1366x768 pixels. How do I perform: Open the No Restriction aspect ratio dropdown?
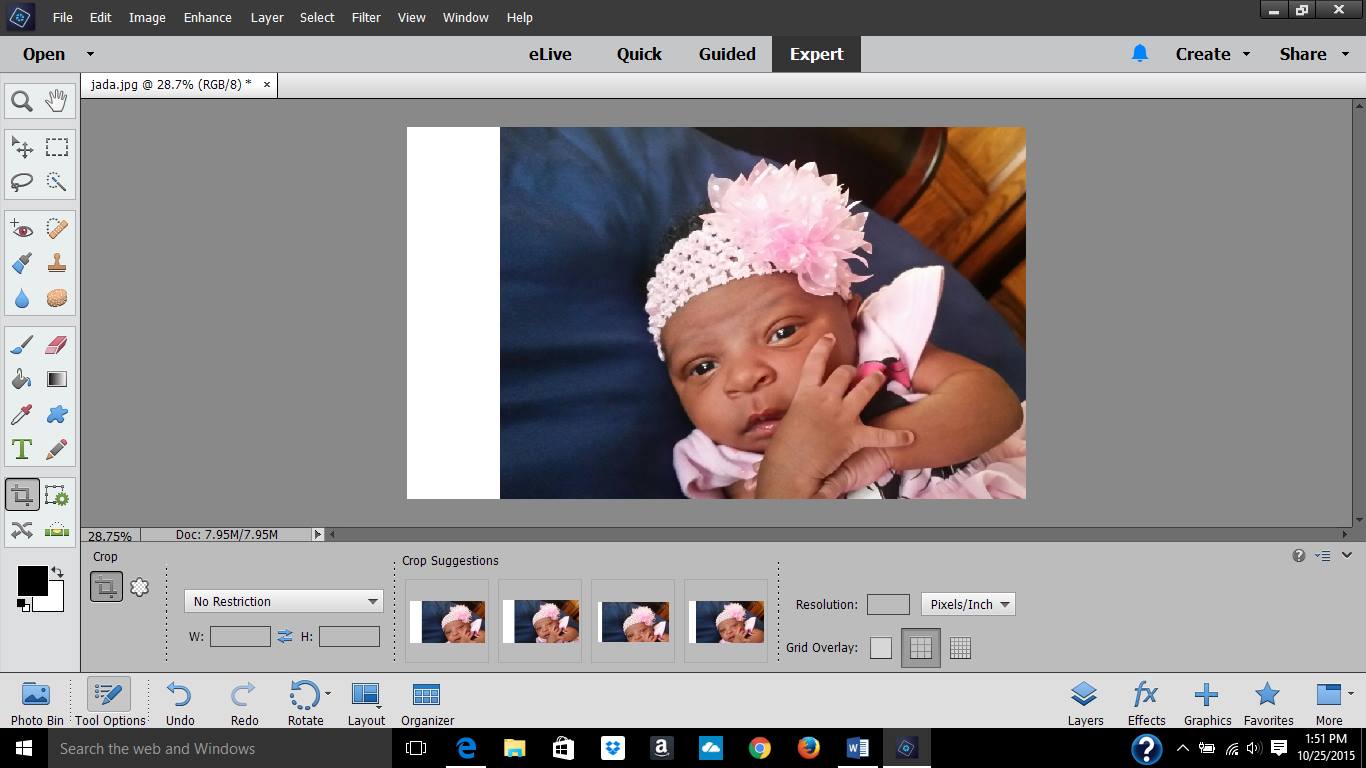tap(284, 601)
